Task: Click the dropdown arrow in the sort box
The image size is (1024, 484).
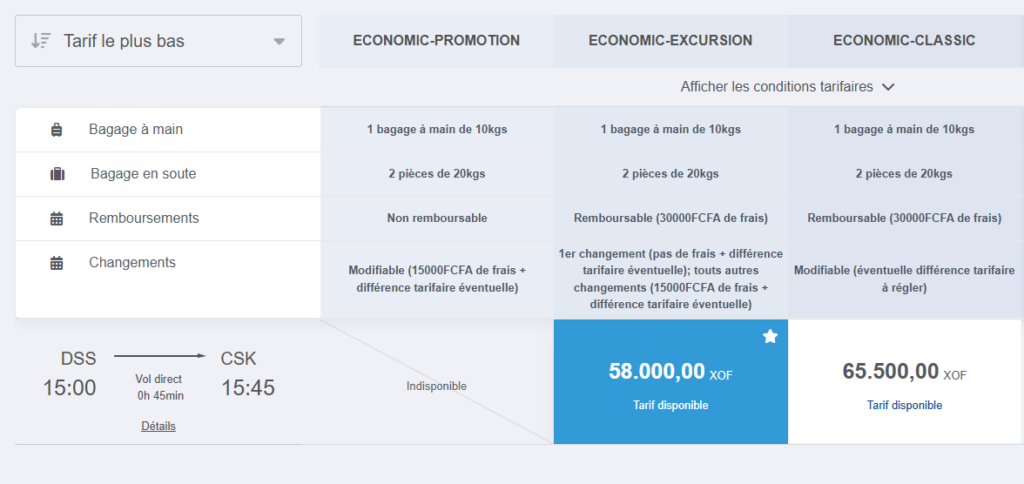Action: pos(279,42)
